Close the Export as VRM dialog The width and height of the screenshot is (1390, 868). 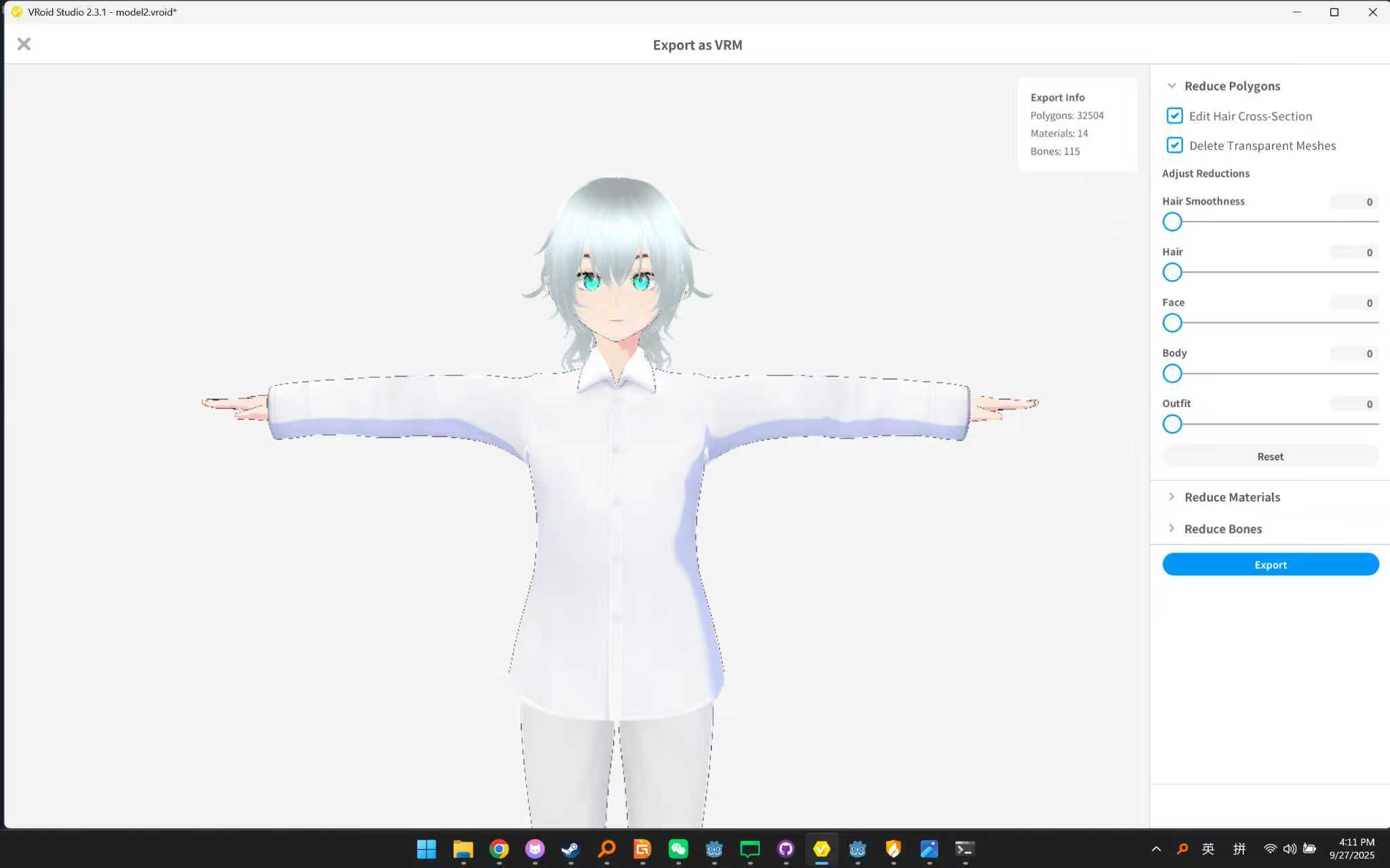[24, 44]
